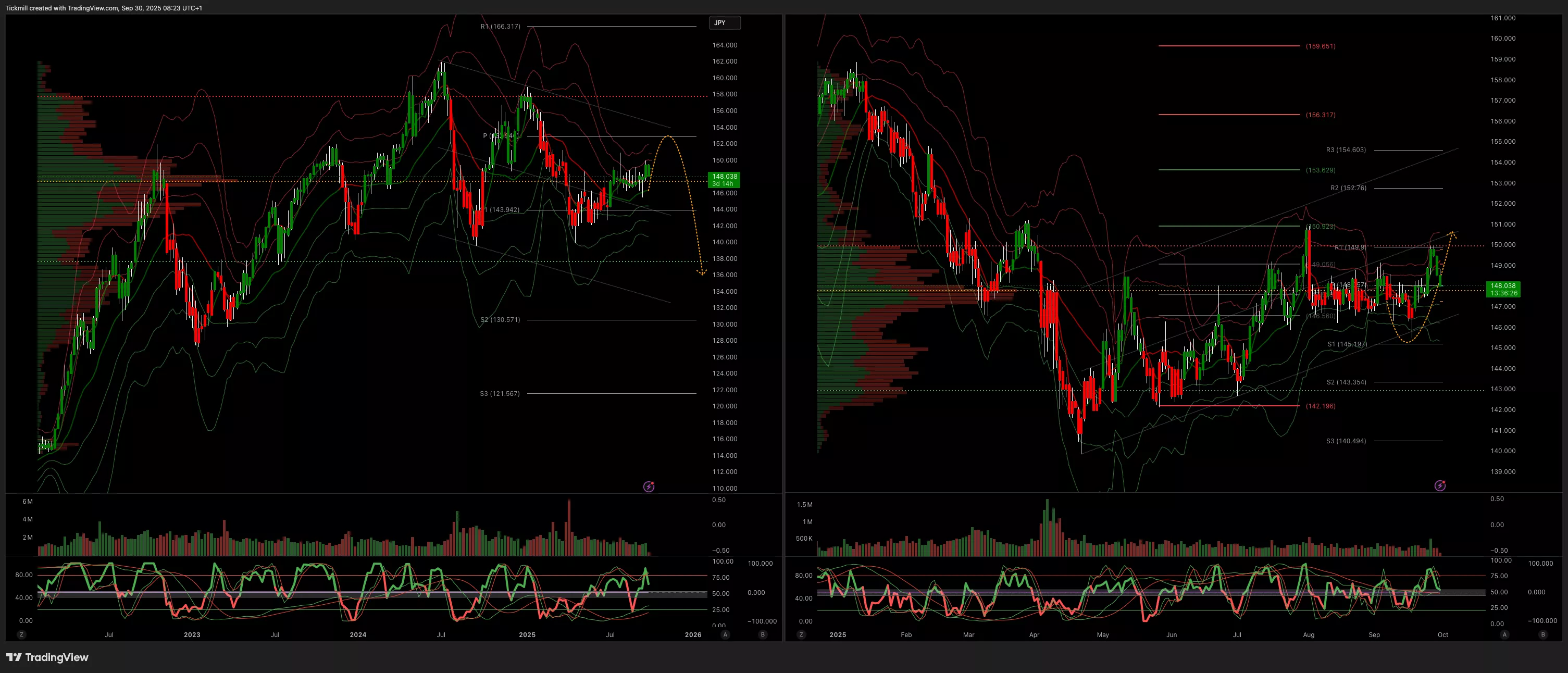Toggle the B scale button on the left chart
The width and height of the screenshot is (1568, 673).
pyautogui.click(x=763, y=634)
